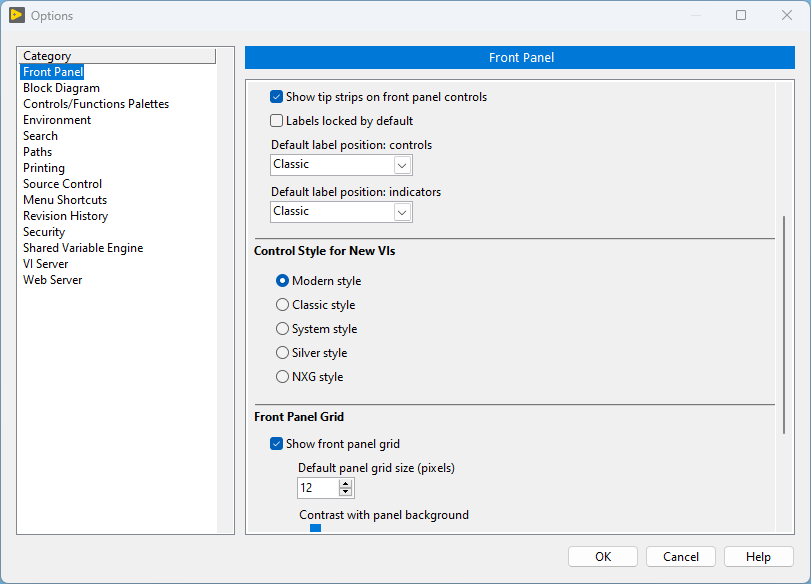Viewport: 811px width, 584px height.
Task: Select Security category
Action: tap(44, 232)
